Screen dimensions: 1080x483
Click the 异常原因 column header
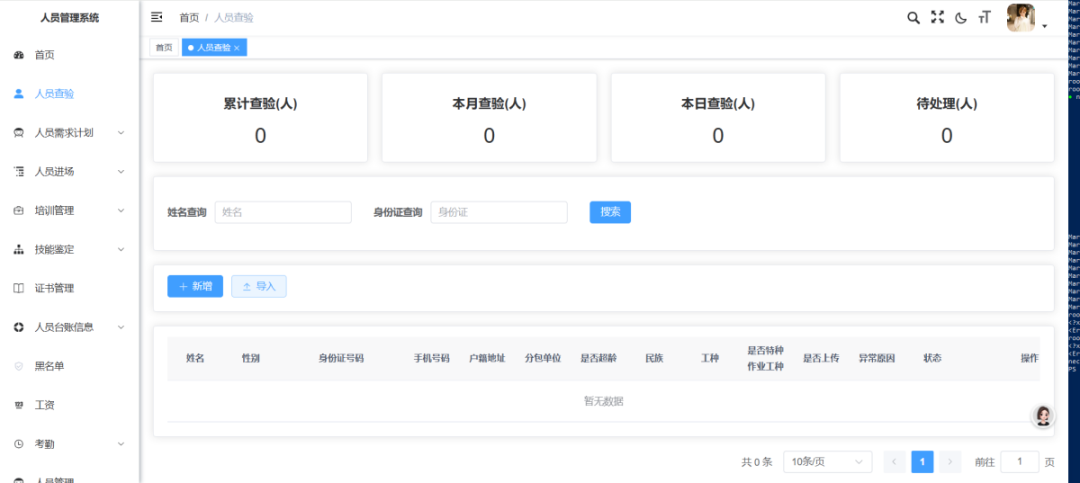coord(877,358)
